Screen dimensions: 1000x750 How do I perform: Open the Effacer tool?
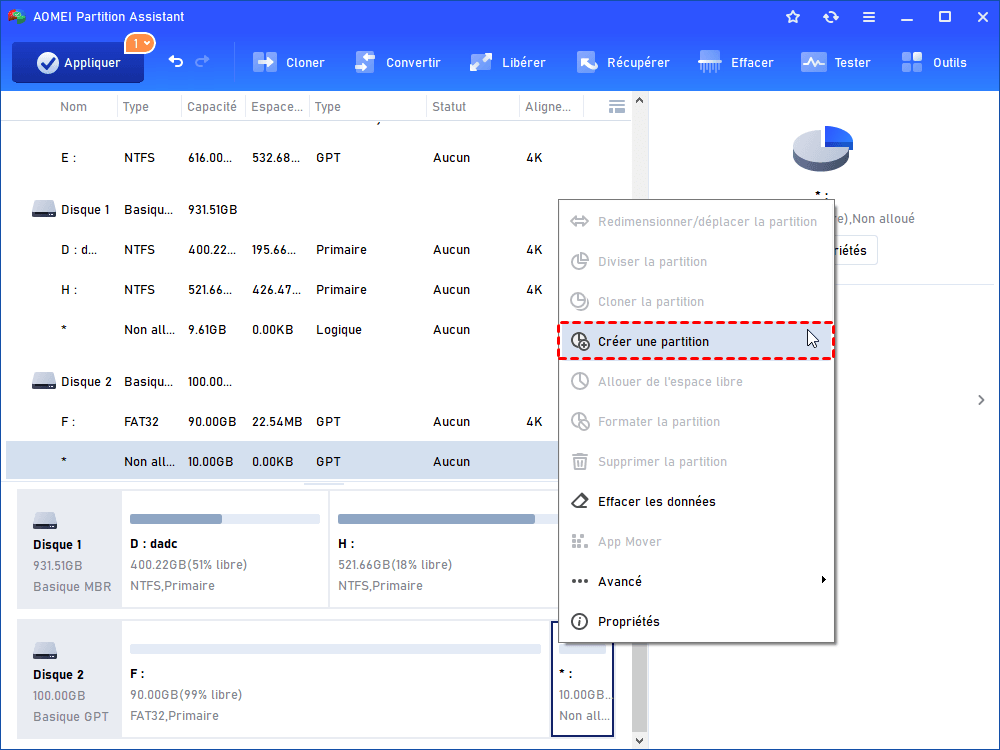point(735,62)
